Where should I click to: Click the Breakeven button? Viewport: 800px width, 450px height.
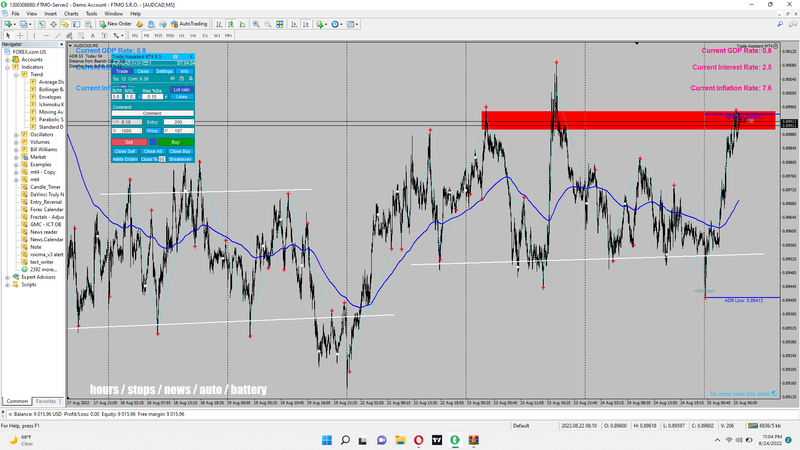(x=180, y=159)
